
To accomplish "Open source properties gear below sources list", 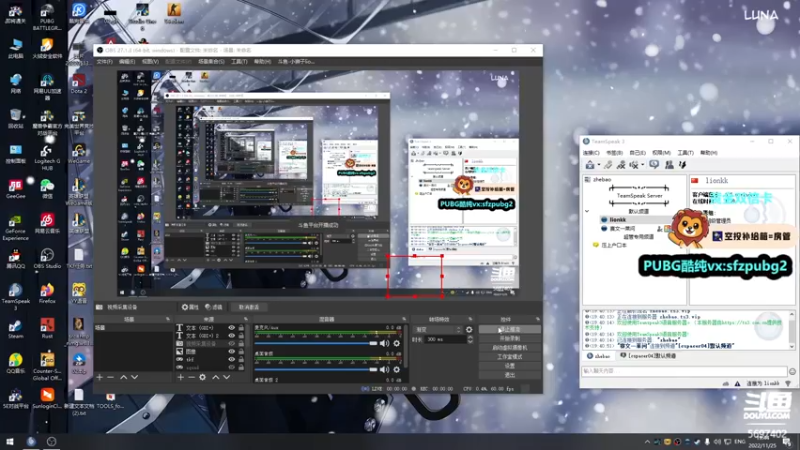I will click(x=203, y=377).
